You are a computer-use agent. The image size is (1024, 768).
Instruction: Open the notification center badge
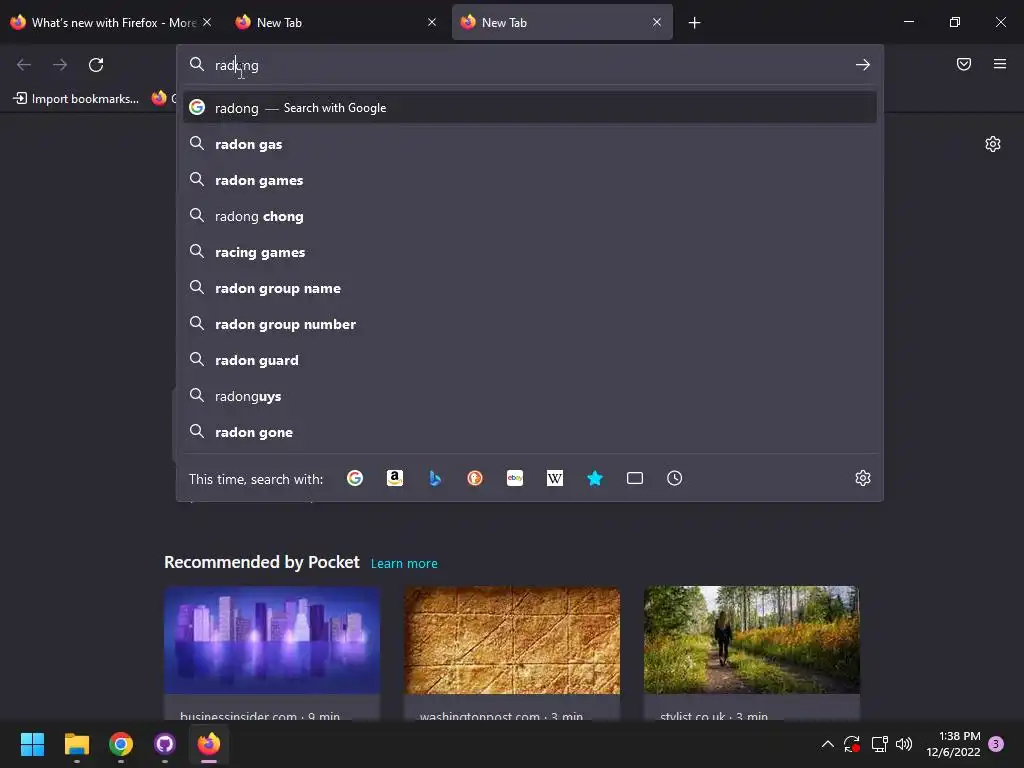tap(996, 744)
